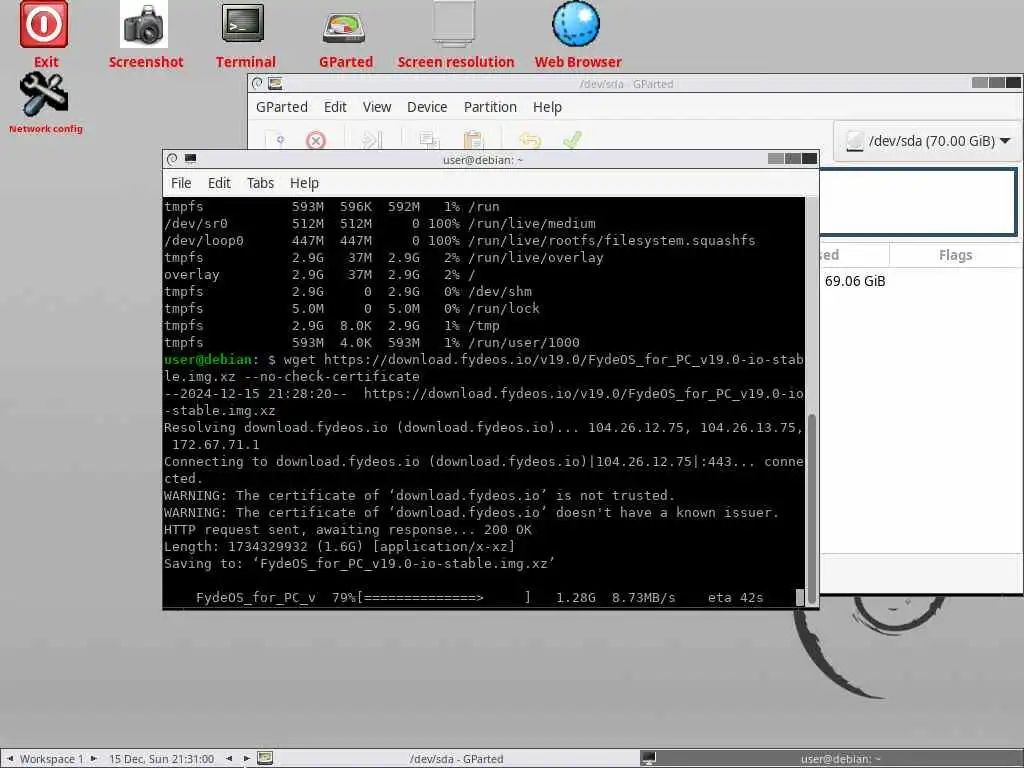
Task: Click the terminal title bar 'user@debian: ~'
Action: [483, 159]
